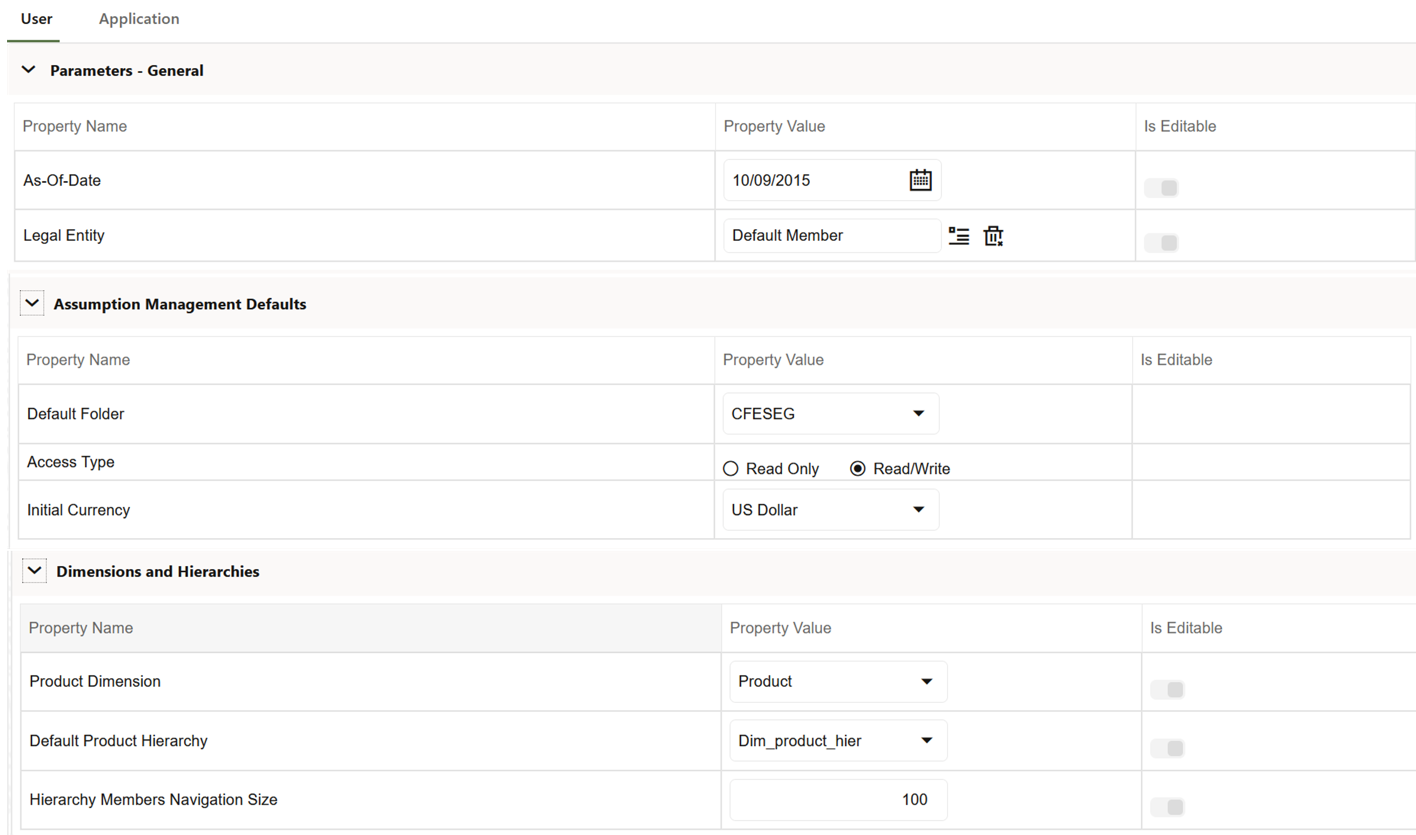Collapse the Parameters - General section
This screenshot has height=835, width=1416.
click(28, 70)
